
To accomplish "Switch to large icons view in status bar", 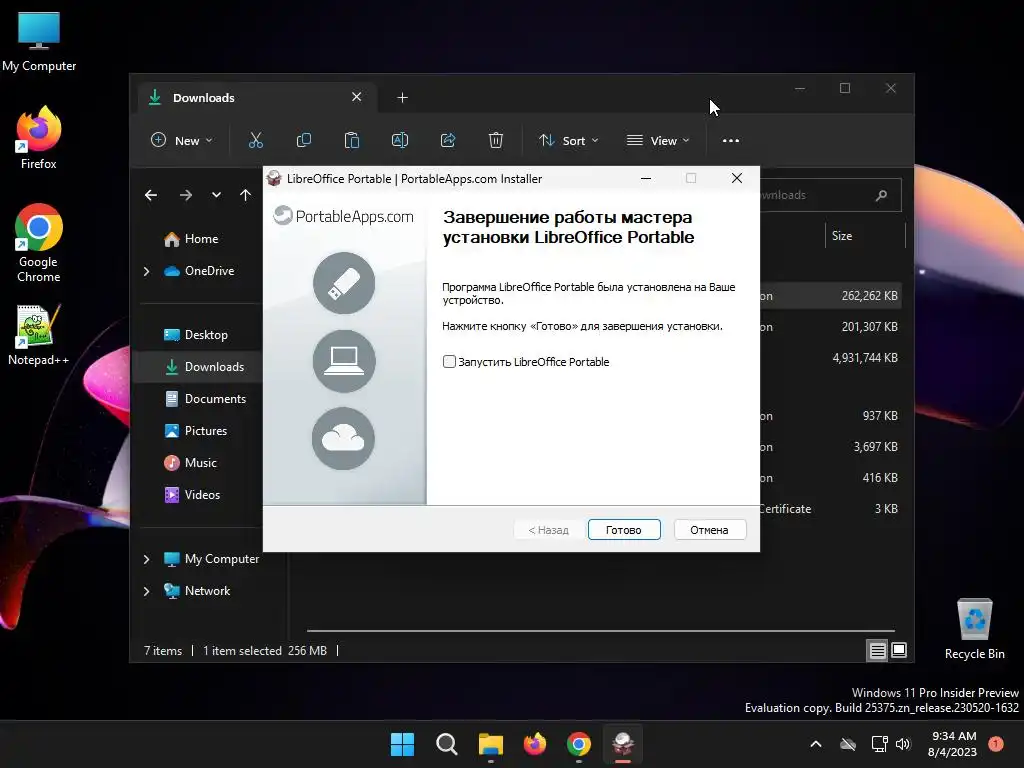I will click(899, 650).
